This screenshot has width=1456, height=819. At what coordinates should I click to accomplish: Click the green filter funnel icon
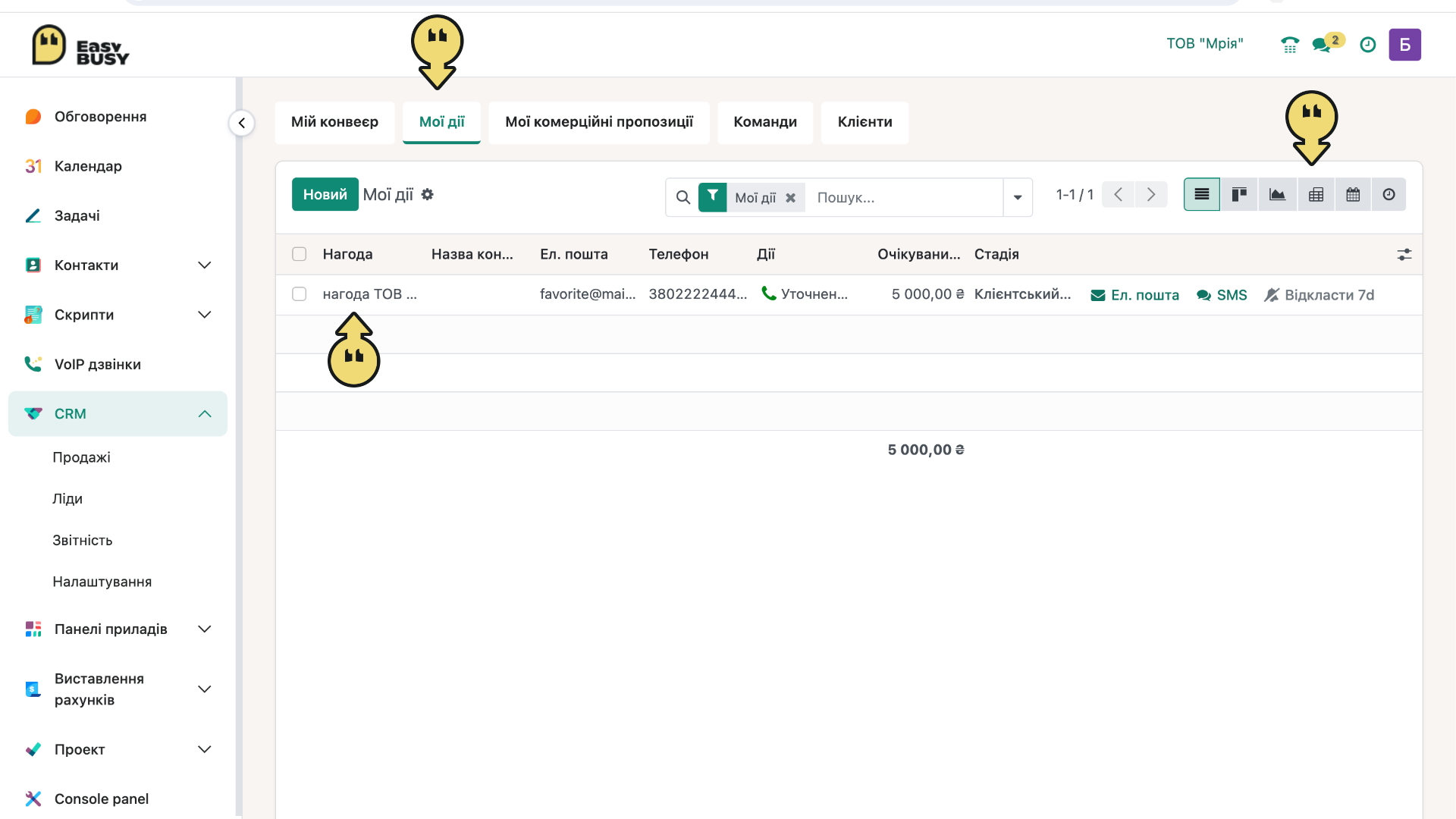click(712, 197)
